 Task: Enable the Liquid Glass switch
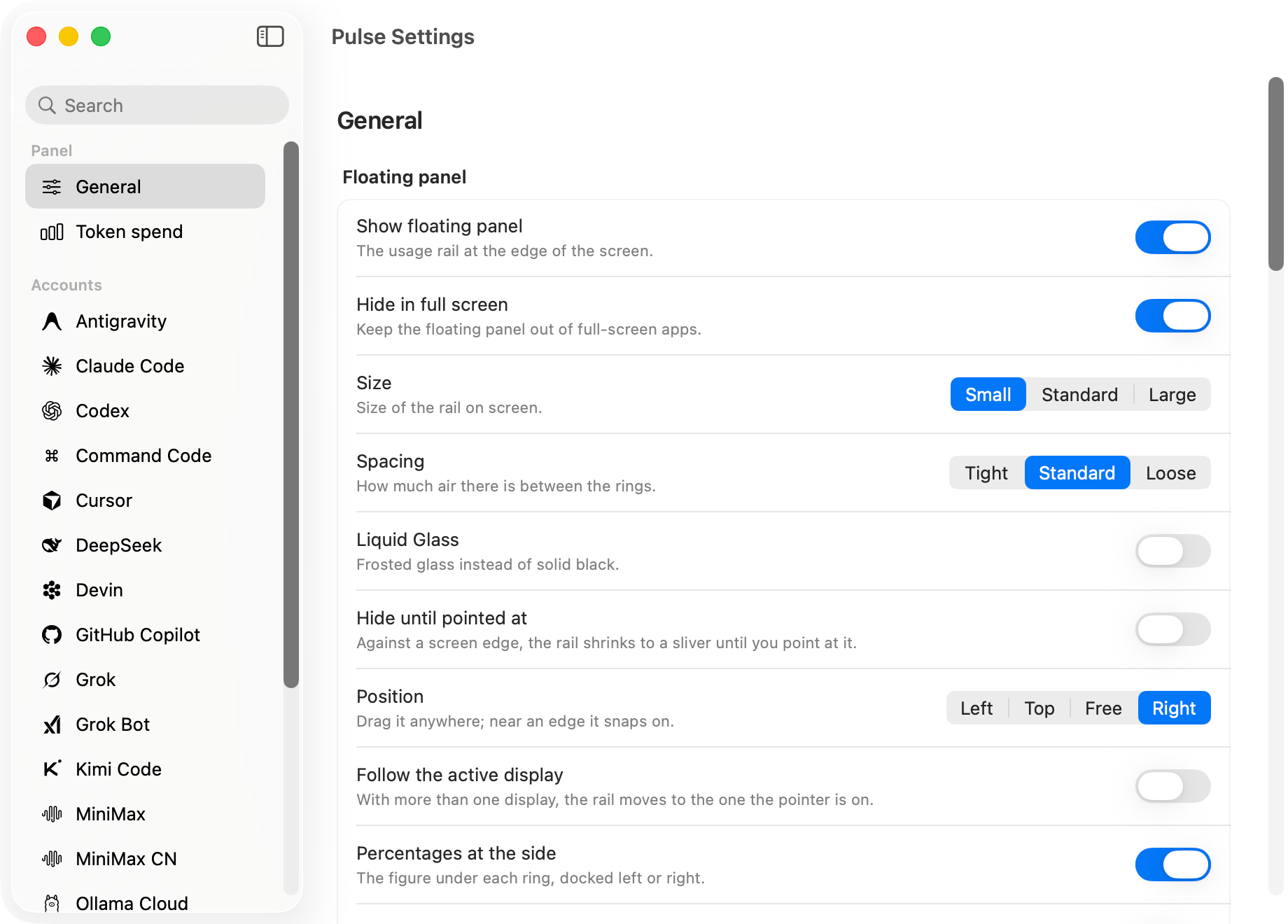pos(1172,551)
